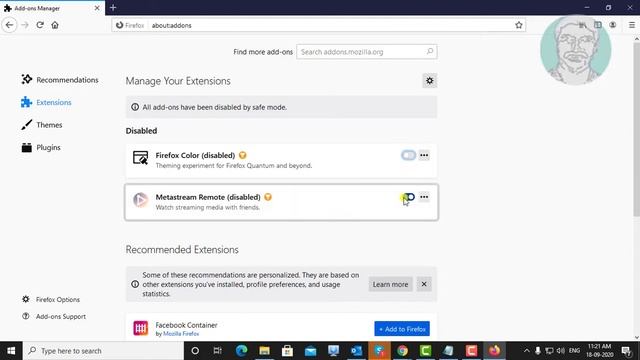Open File Explorer from the taskbar

264,351
